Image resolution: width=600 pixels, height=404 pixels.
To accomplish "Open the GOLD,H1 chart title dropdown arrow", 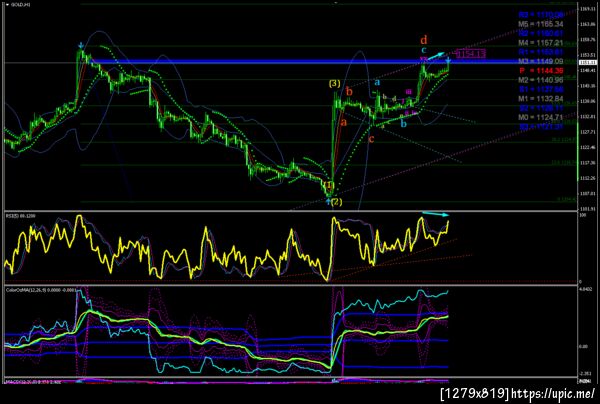I will pos(8,5).
